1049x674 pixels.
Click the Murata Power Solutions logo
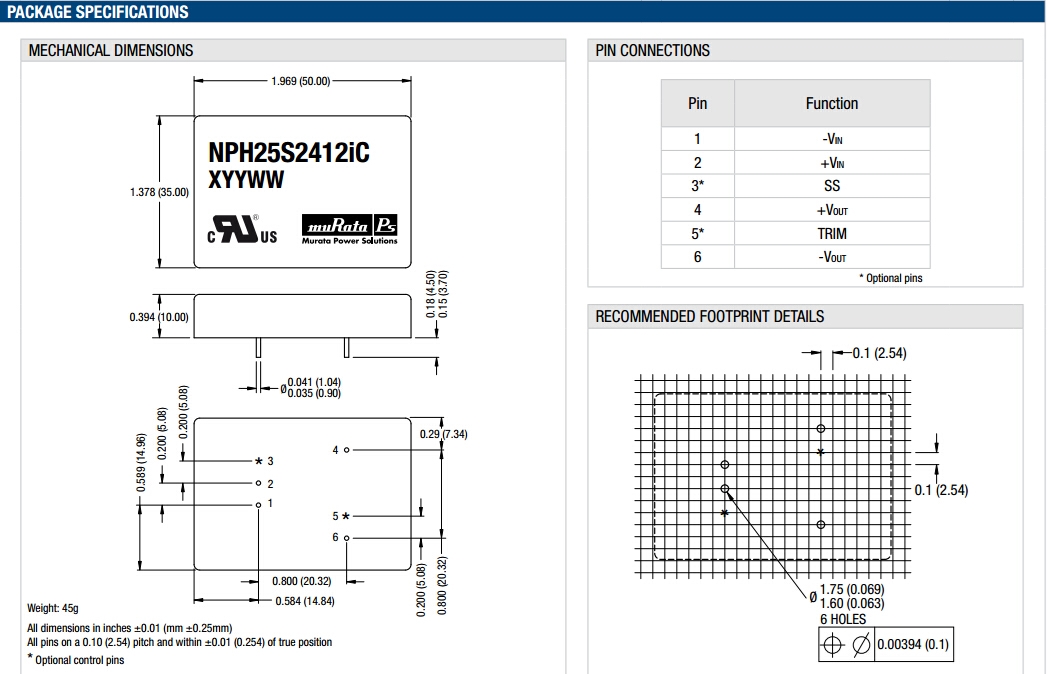pyautogui.click(x=350, y=229)
